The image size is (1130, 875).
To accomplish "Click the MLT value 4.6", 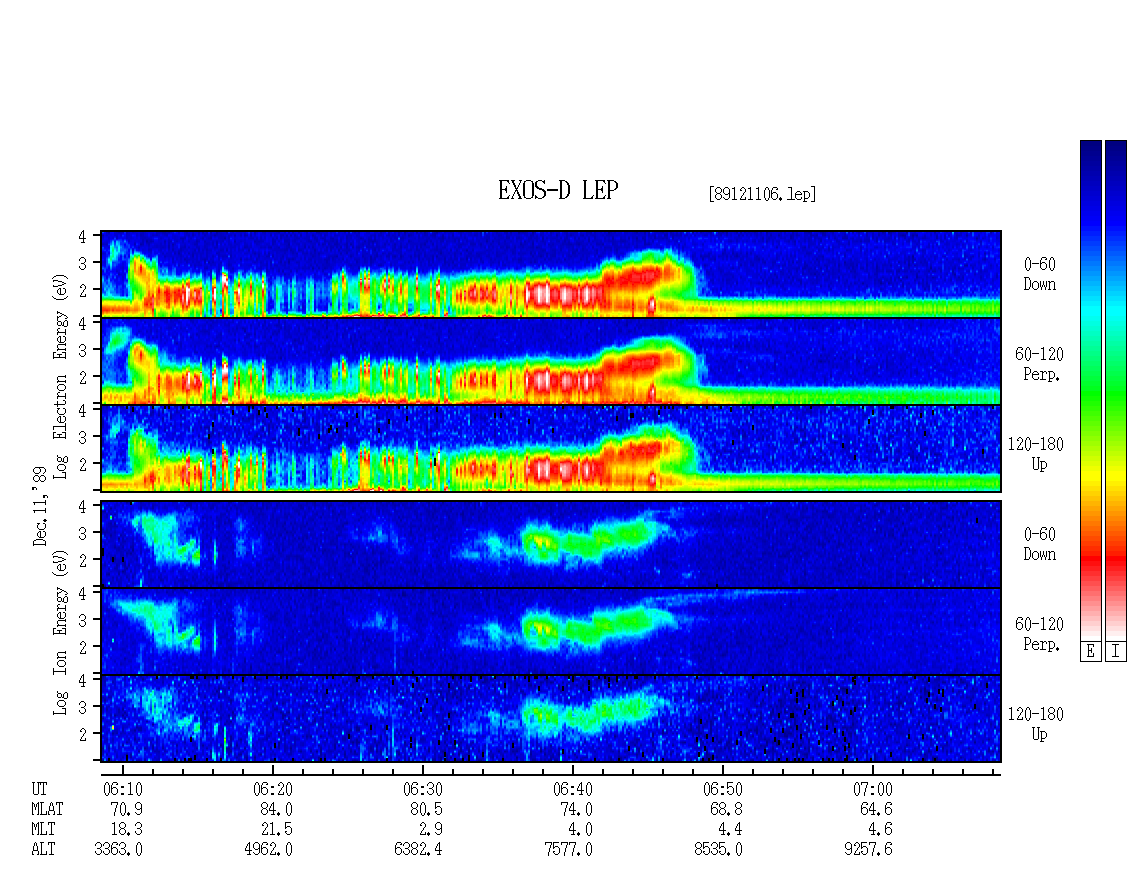I will tap(881, 830).
